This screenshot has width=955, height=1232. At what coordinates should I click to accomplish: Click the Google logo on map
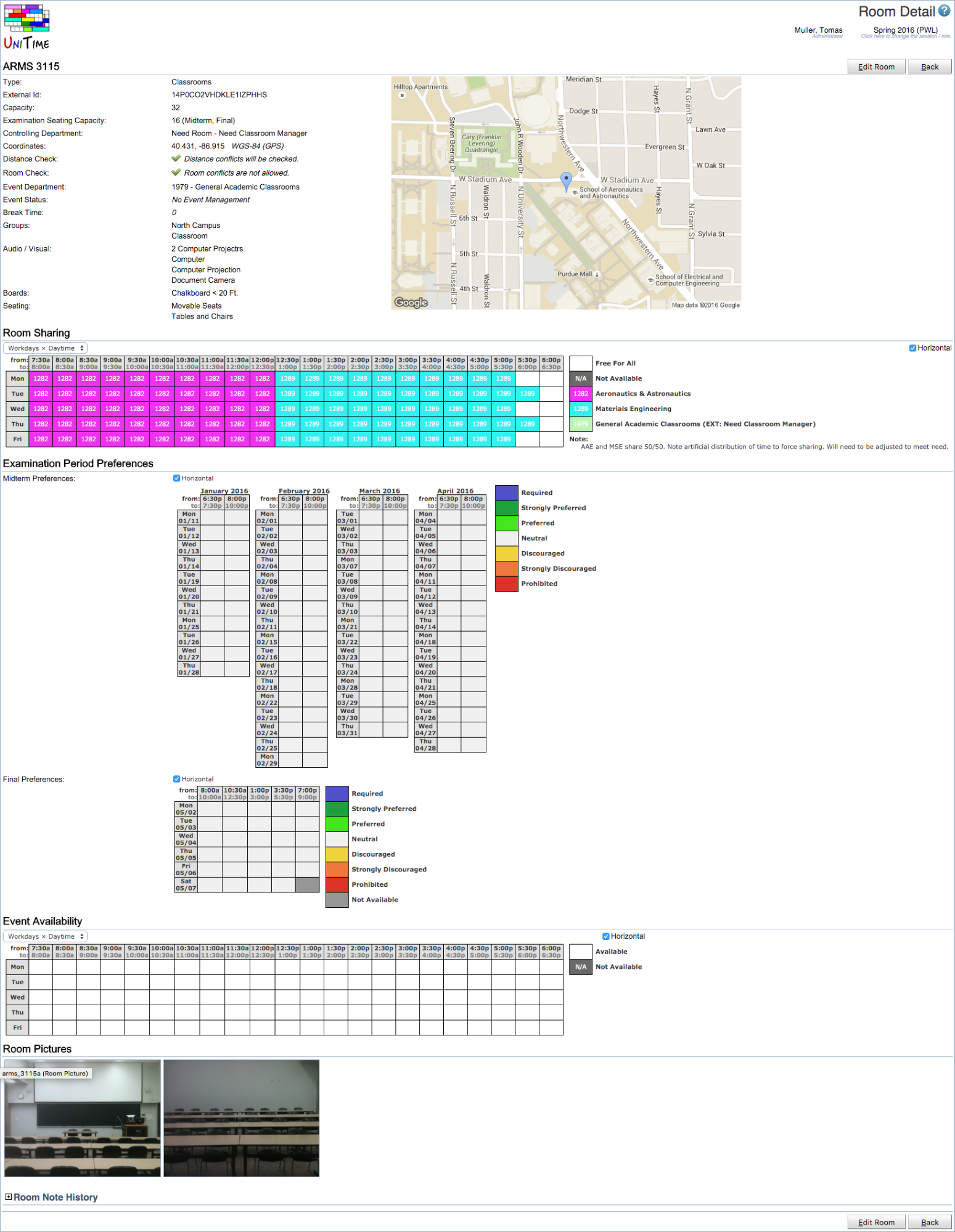coord(411,303)
